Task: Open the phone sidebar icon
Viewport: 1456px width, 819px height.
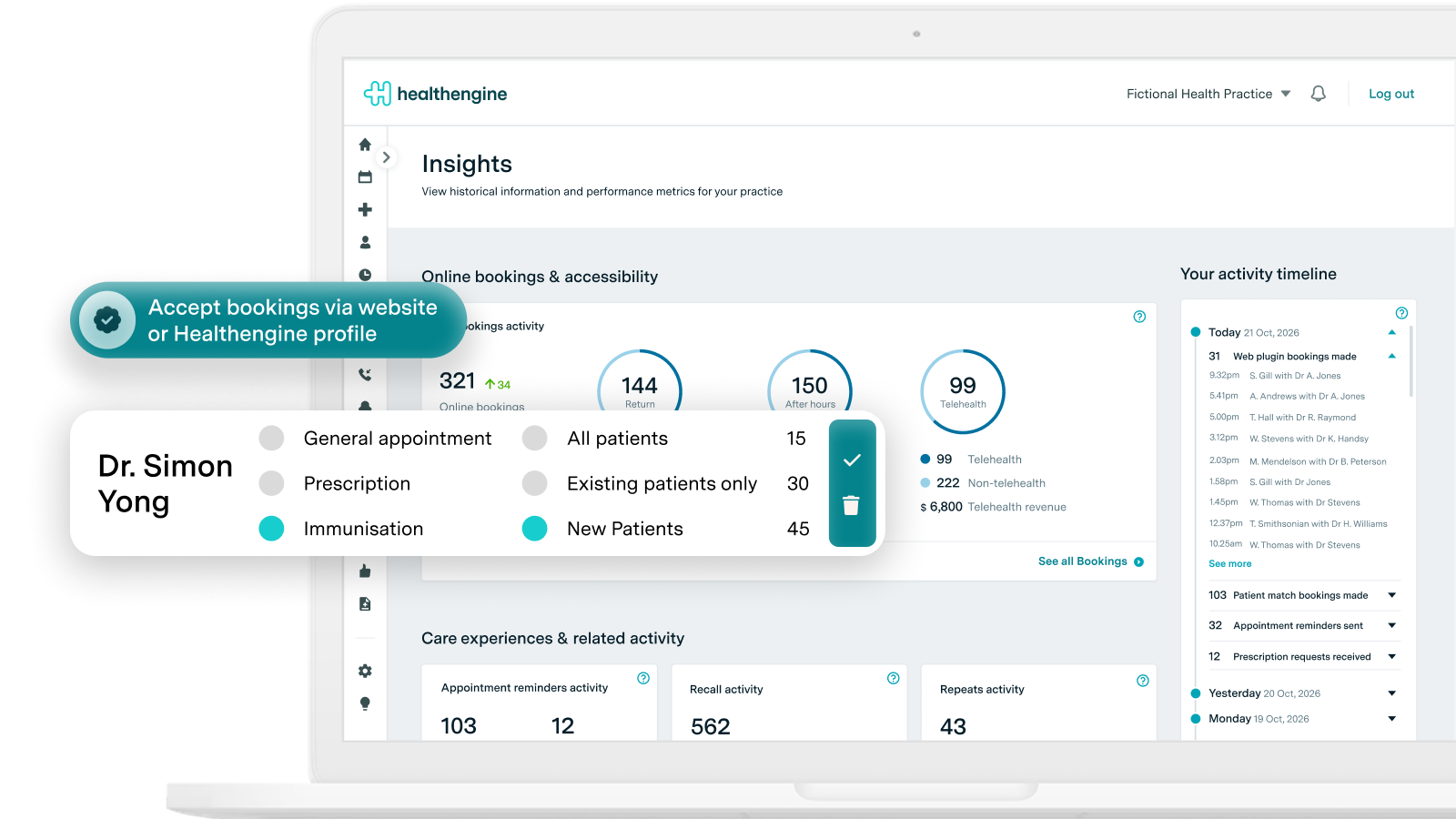Action: [365, 374]
